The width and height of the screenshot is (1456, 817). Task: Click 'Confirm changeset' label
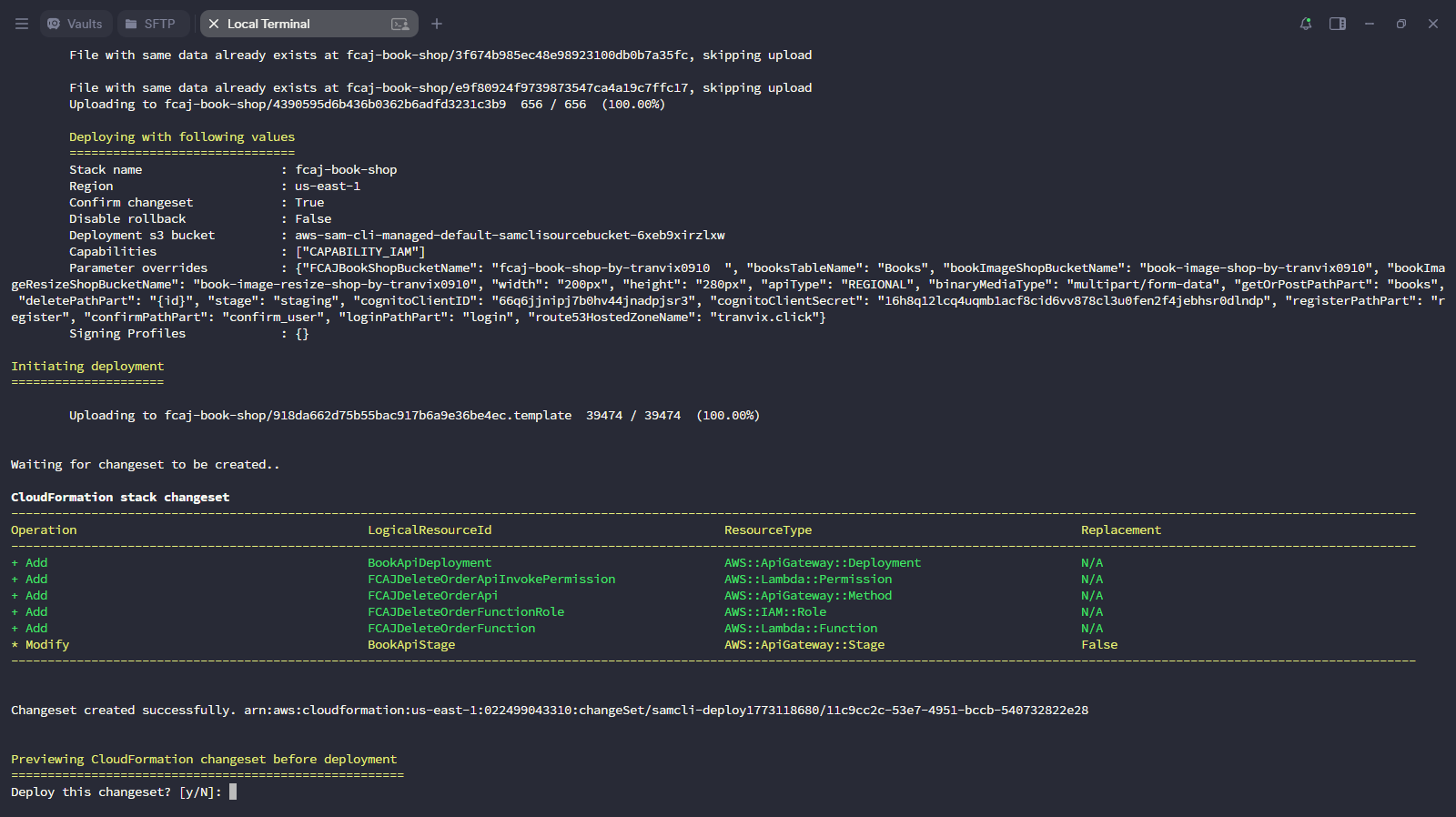click(131, 202)
